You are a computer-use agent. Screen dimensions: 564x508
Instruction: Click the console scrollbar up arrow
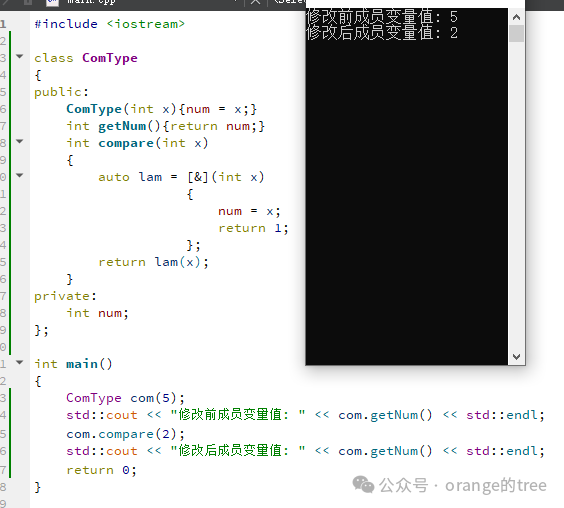point(517,17)
